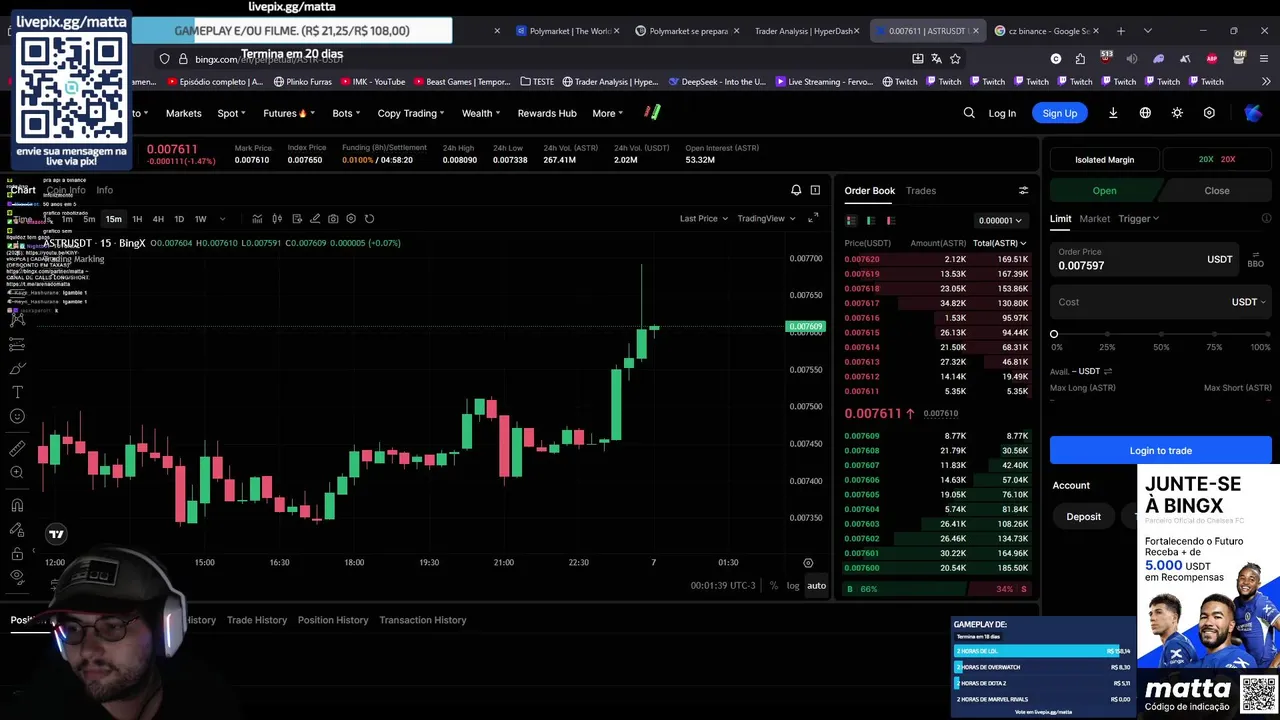Viewport: 1280px width, 720px height.
Task: Select the brush drawing tool
Action: [x=17, y=368]
